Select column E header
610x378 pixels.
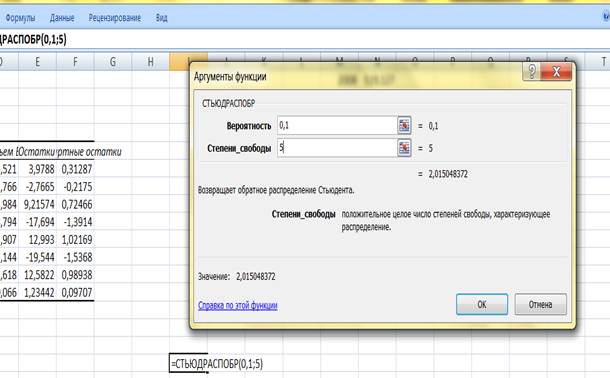click(37, 61)
